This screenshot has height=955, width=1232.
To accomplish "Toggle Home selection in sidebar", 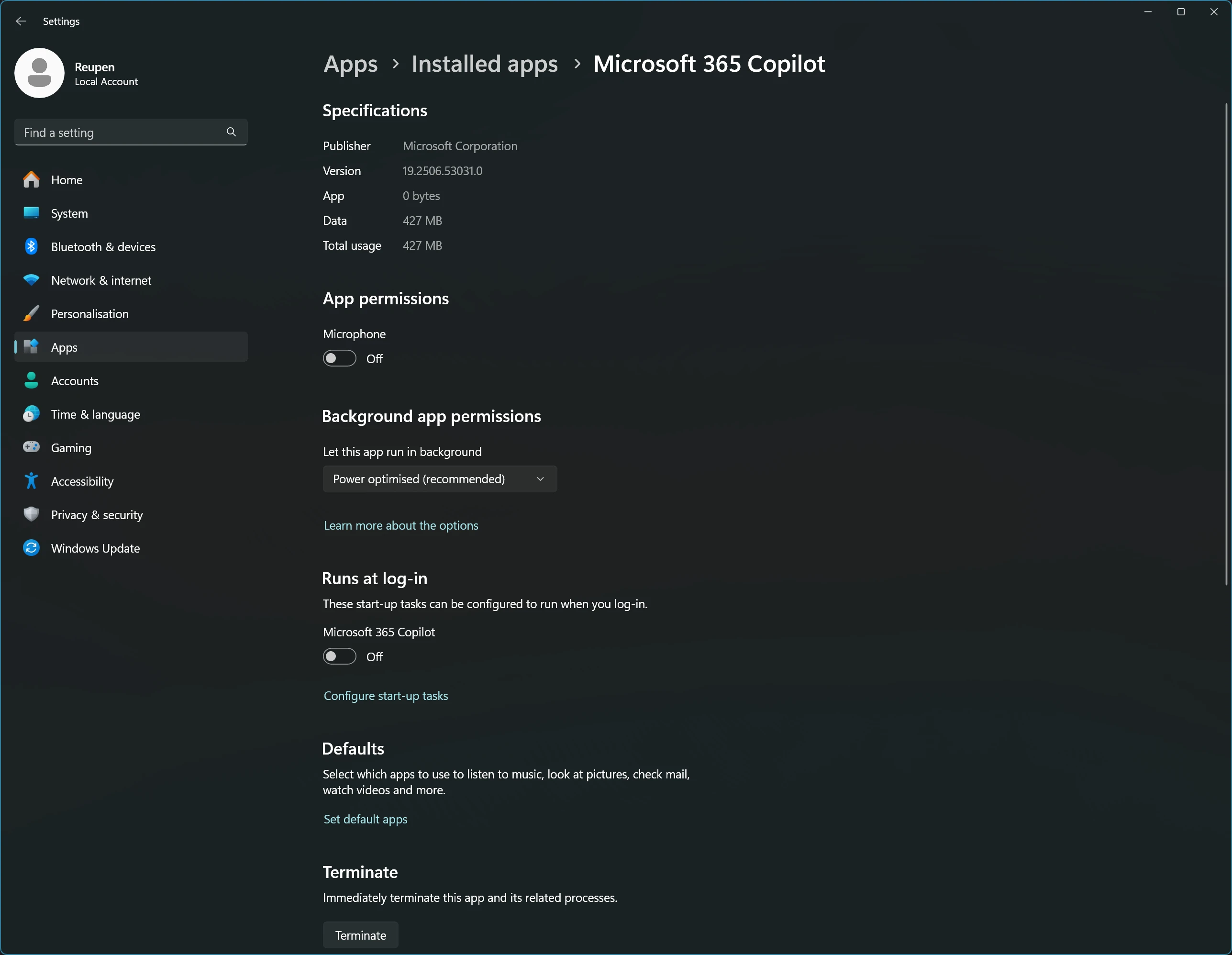I will click(67, 179).
